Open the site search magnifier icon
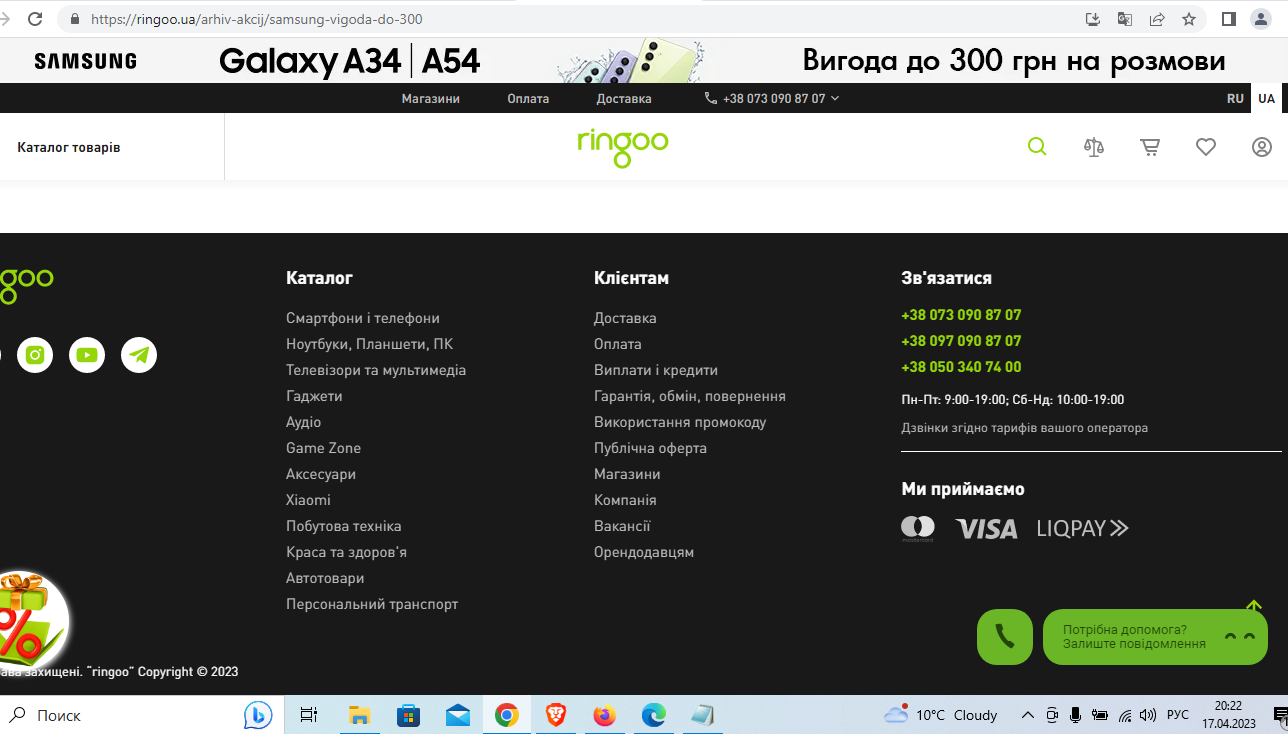Image resolution: width=1288 pixels, height=734 pixels. [1037, 147]
